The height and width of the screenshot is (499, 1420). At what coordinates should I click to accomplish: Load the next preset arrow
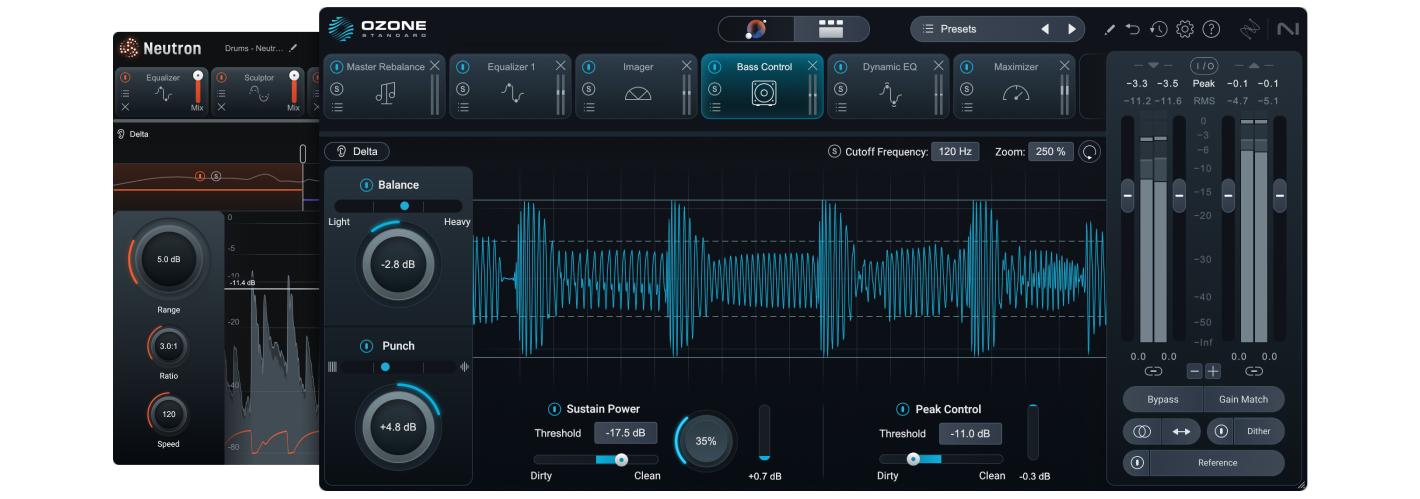(x=1072, y=29)
